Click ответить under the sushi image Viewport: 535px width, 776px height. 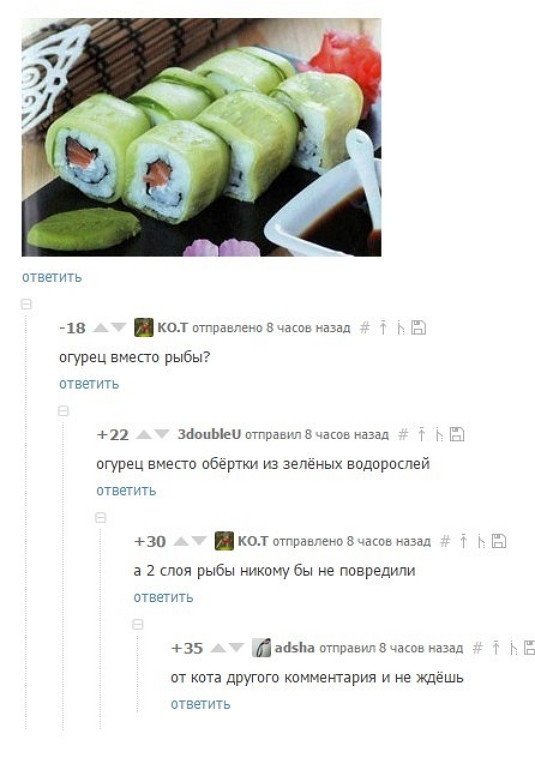pyautogui.click(x=51, y=277)
